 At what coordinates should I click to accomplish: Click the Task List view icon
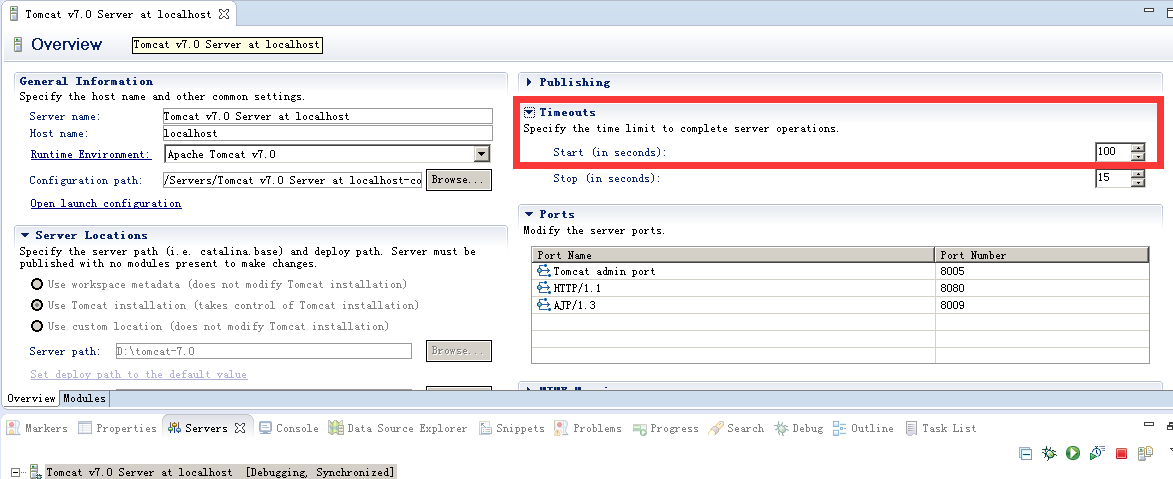[x=911, y=428]
